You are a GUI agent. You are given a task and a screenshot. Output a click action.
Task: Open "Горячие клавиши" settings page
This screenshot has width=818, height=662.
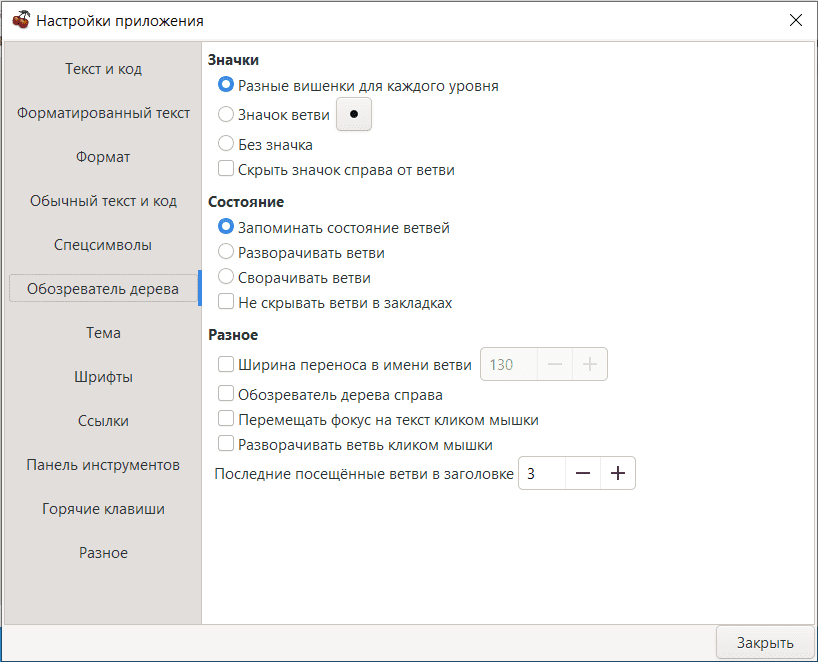click(103, 509)
